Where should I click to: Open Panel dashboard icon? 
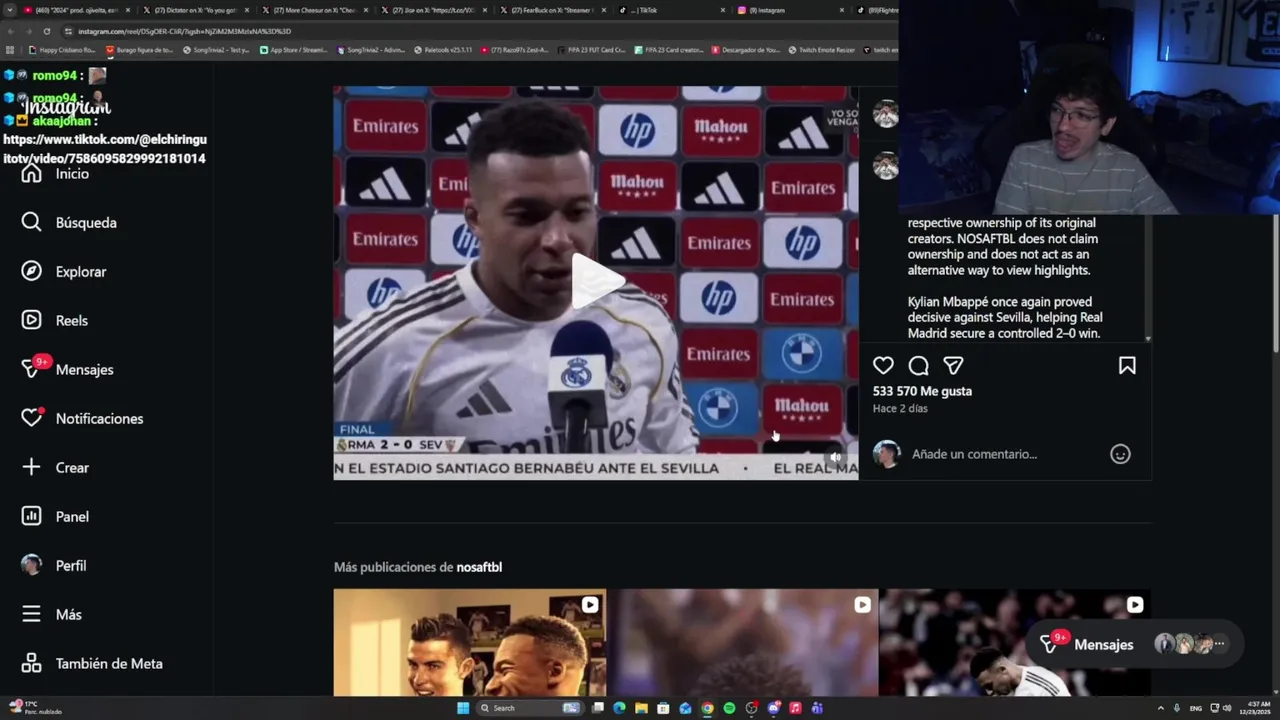tap(32, 516)
